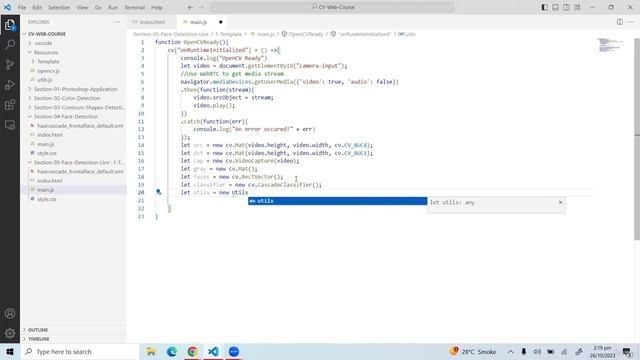The image size is (640, 360).
Task: Click the editor vertical scrollbar
Action: pyautogui.click(x=637, y=139)
